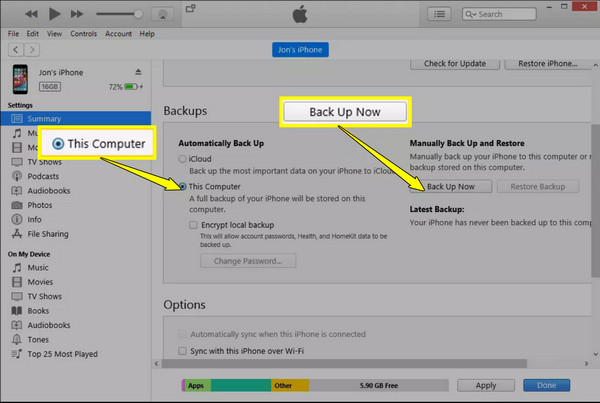The image size is (600, 403).
Task: Open the Help menu
Action: coord(147,34)
